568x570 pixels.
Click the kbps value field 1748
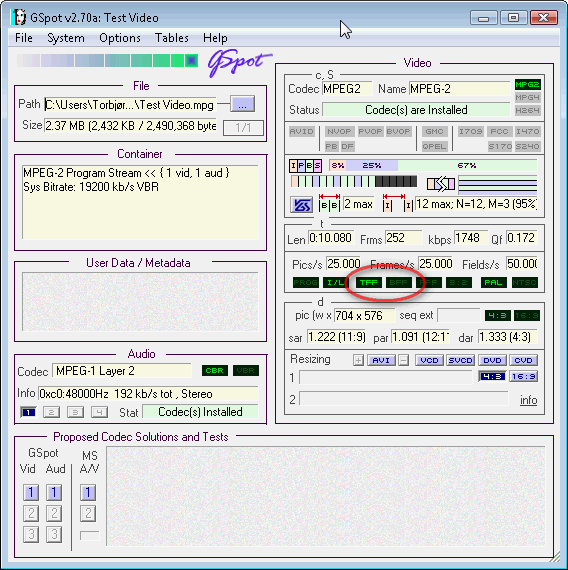tap(471, 238)
